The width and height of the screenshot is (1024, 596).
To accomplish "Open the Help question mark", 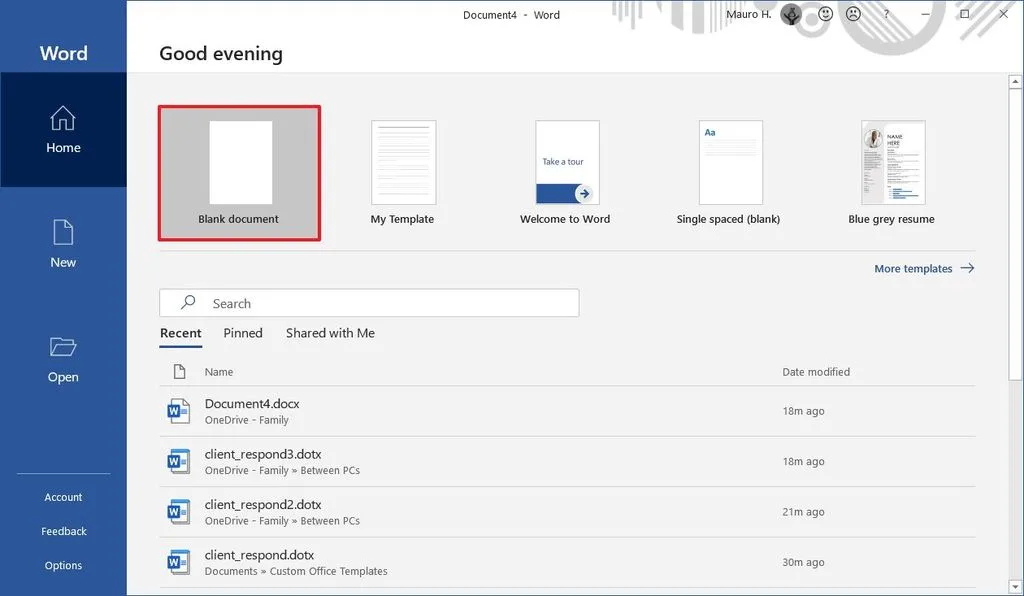I will click(886, 14).
